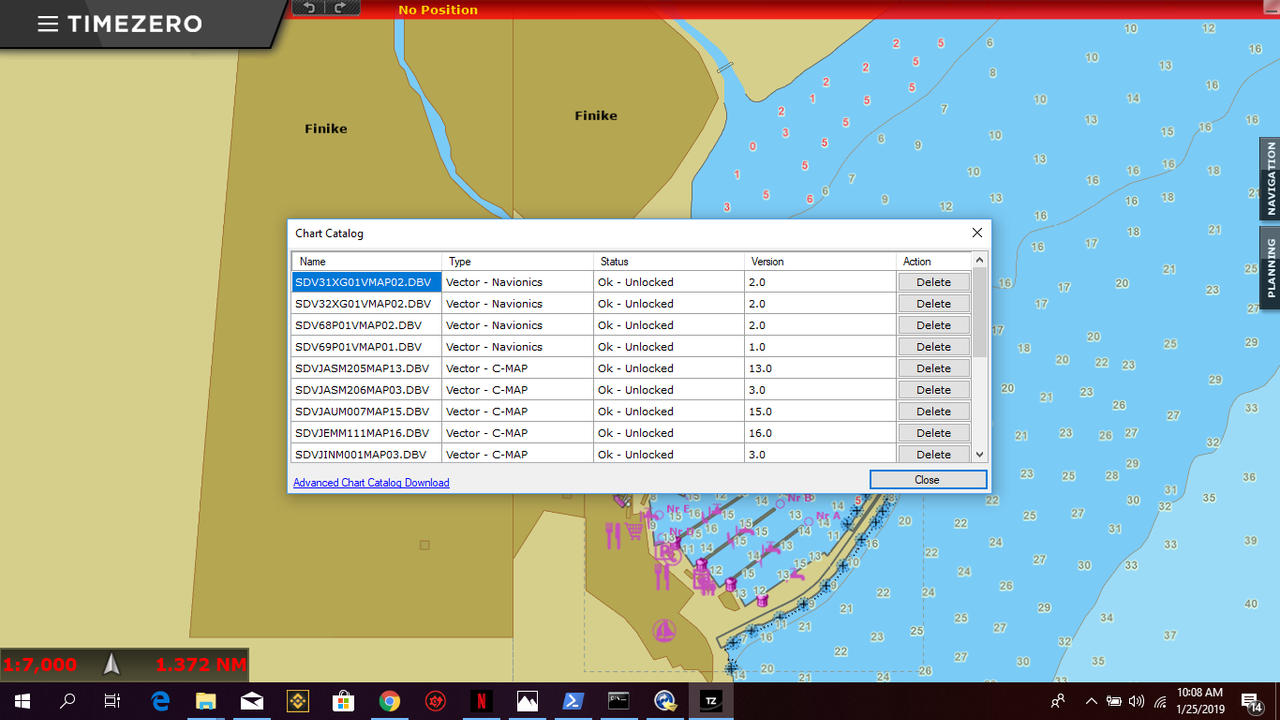
Task: Click the Undo arrow icon
Action: [309, 8]
